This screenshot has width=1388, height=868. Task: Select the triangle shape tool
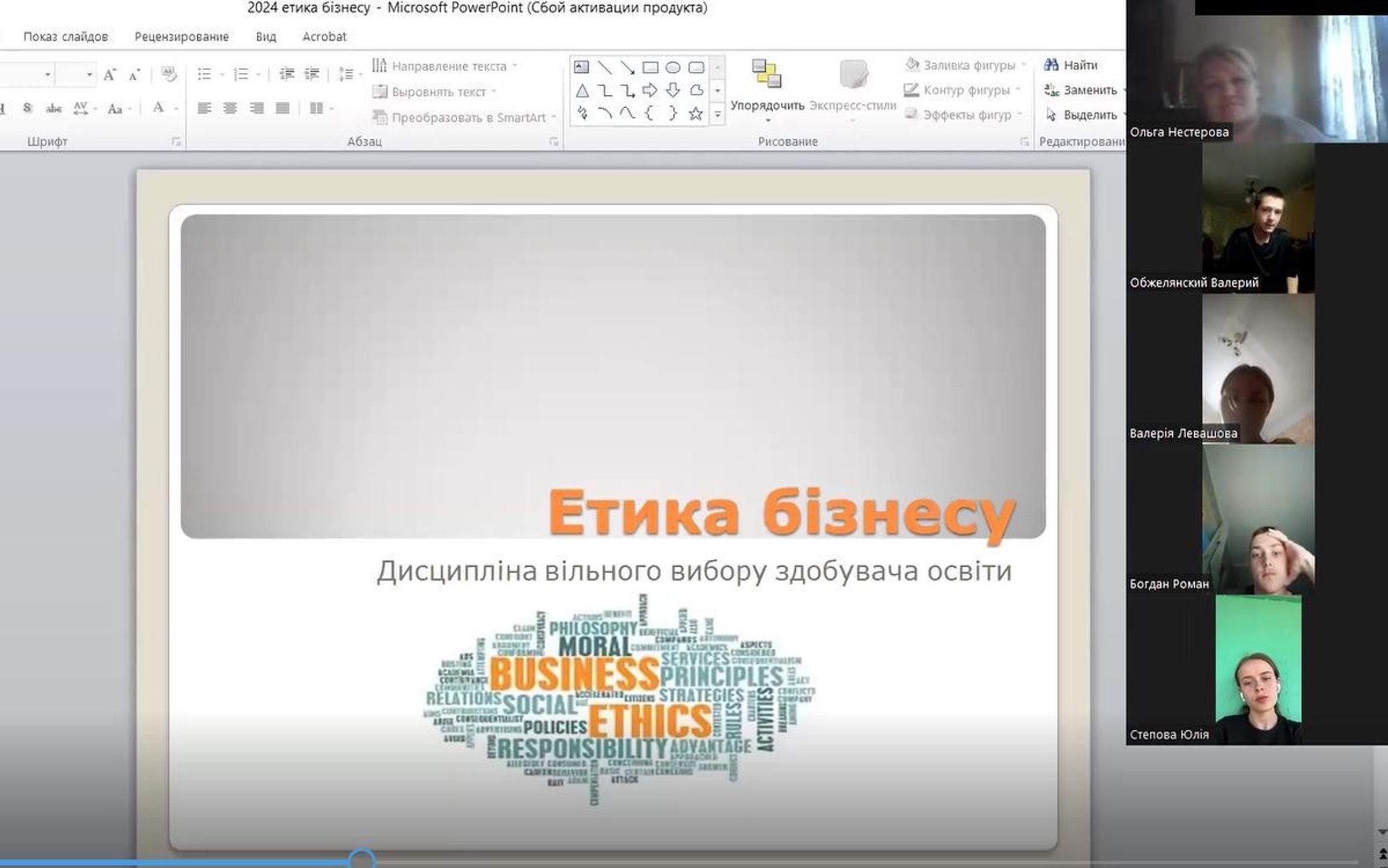(x=582, y=91)
